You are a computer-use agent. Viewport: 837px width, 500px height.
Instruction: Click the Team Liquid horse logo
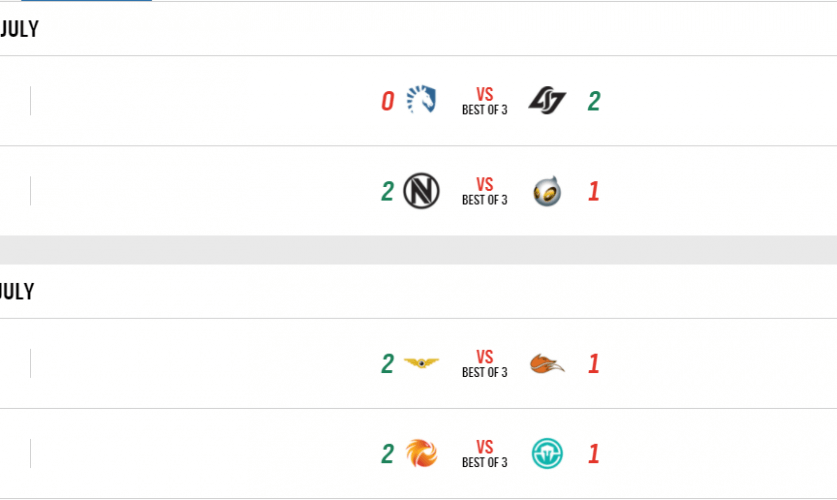click(x=421, y=101)
